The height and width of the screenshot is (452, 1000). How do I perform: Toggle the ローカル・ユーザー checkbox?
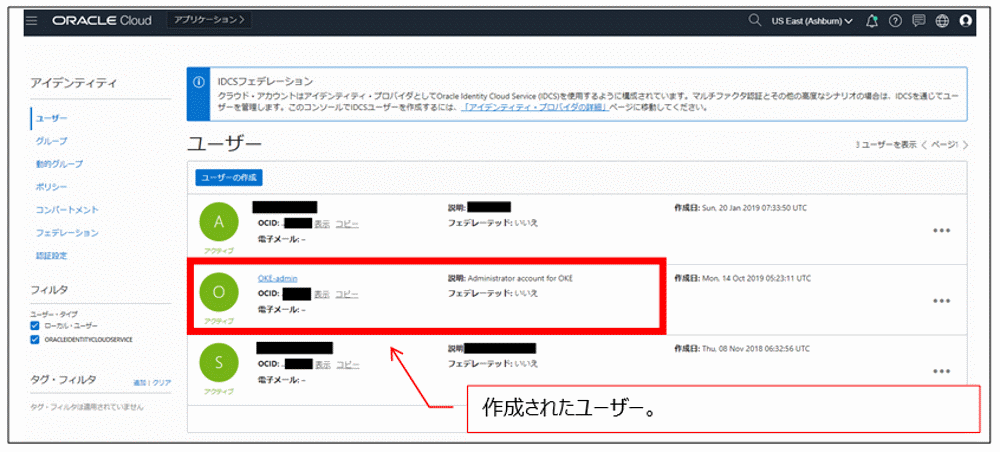coord(35,326)
